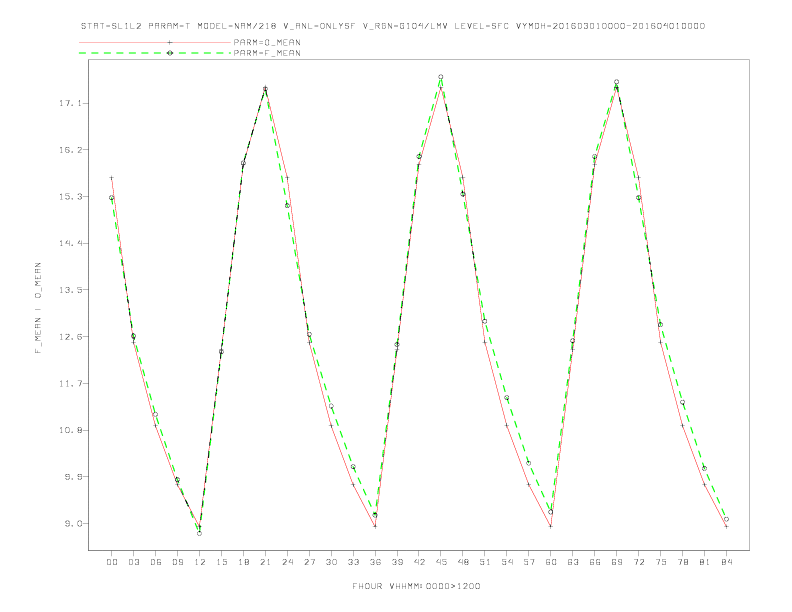Click x-axis tick label 39

point(397,562)
